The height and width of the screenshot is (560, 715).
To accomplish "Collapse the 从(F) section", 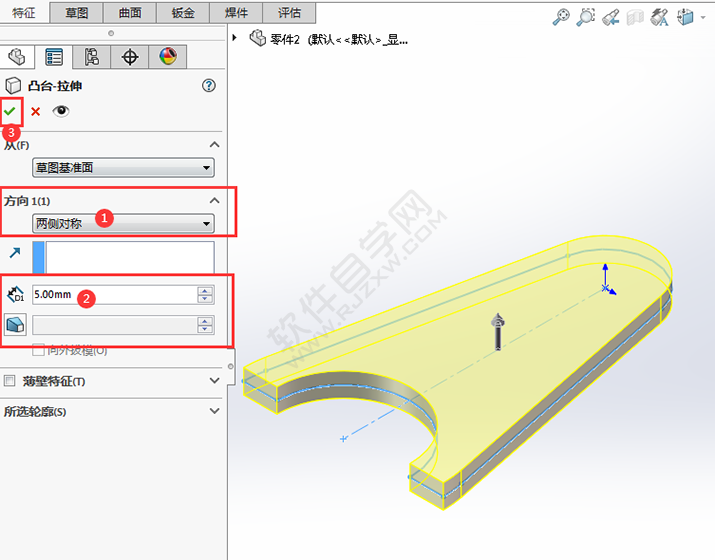I will (214, 145).
